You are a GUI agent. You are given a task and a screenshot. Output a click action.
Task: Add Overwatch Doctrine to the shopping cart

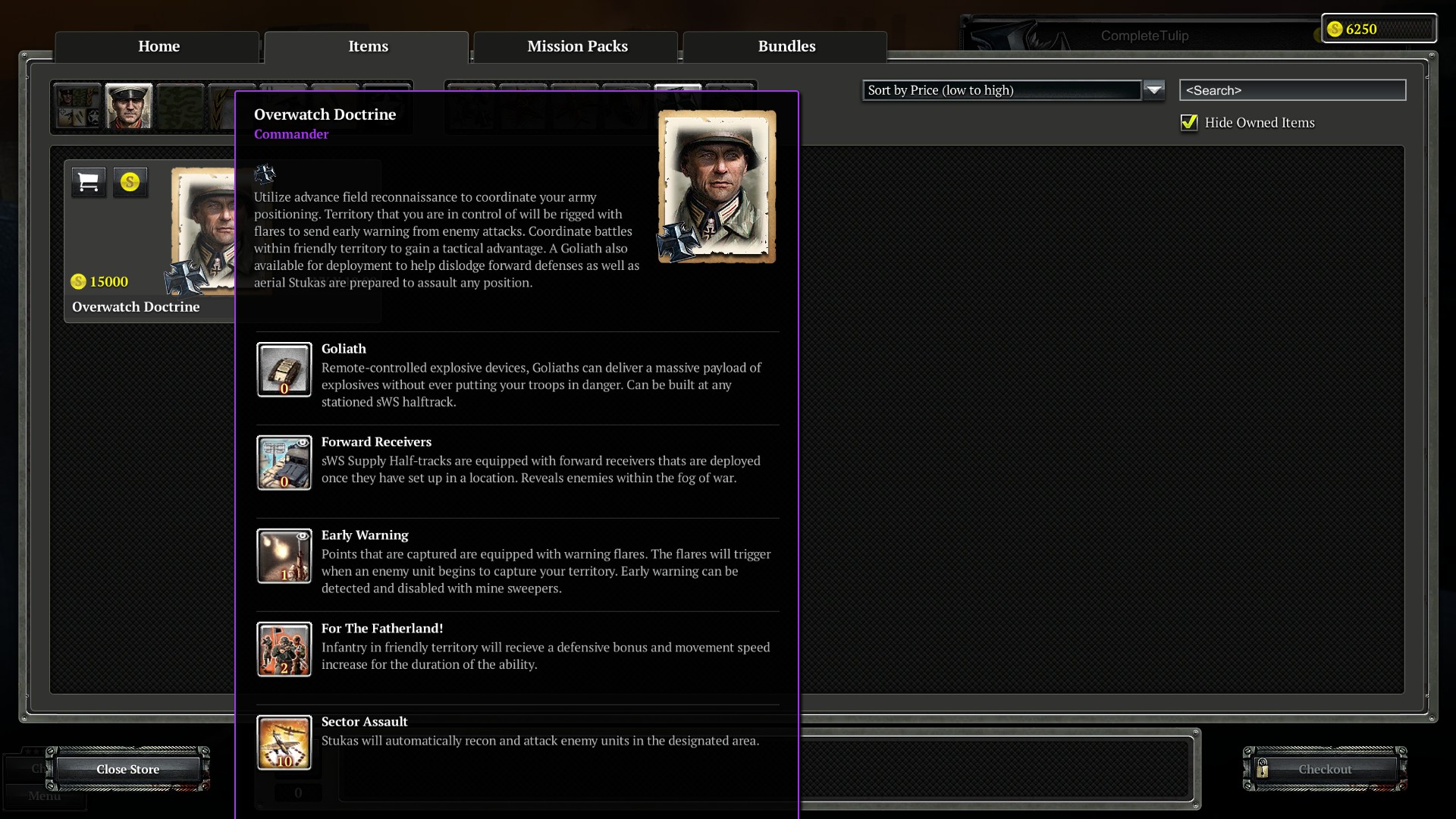pyautogui.click(x=89, y=182)
